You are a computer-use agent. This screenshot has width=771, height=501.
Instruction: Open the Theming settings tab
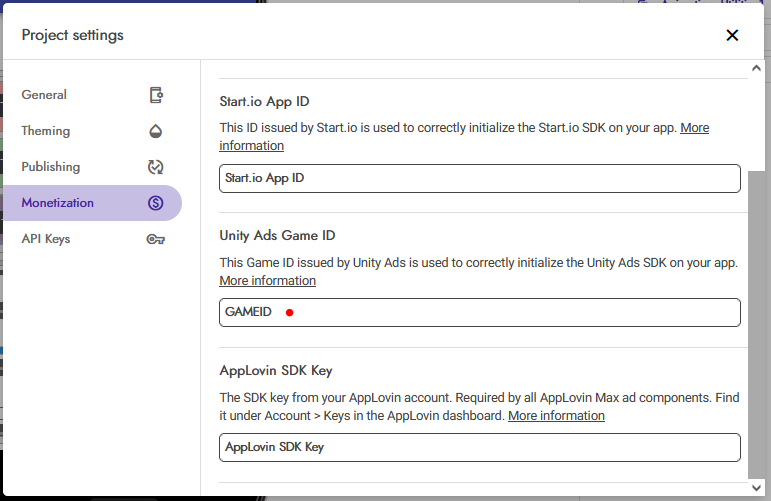[x=92, y=131]
